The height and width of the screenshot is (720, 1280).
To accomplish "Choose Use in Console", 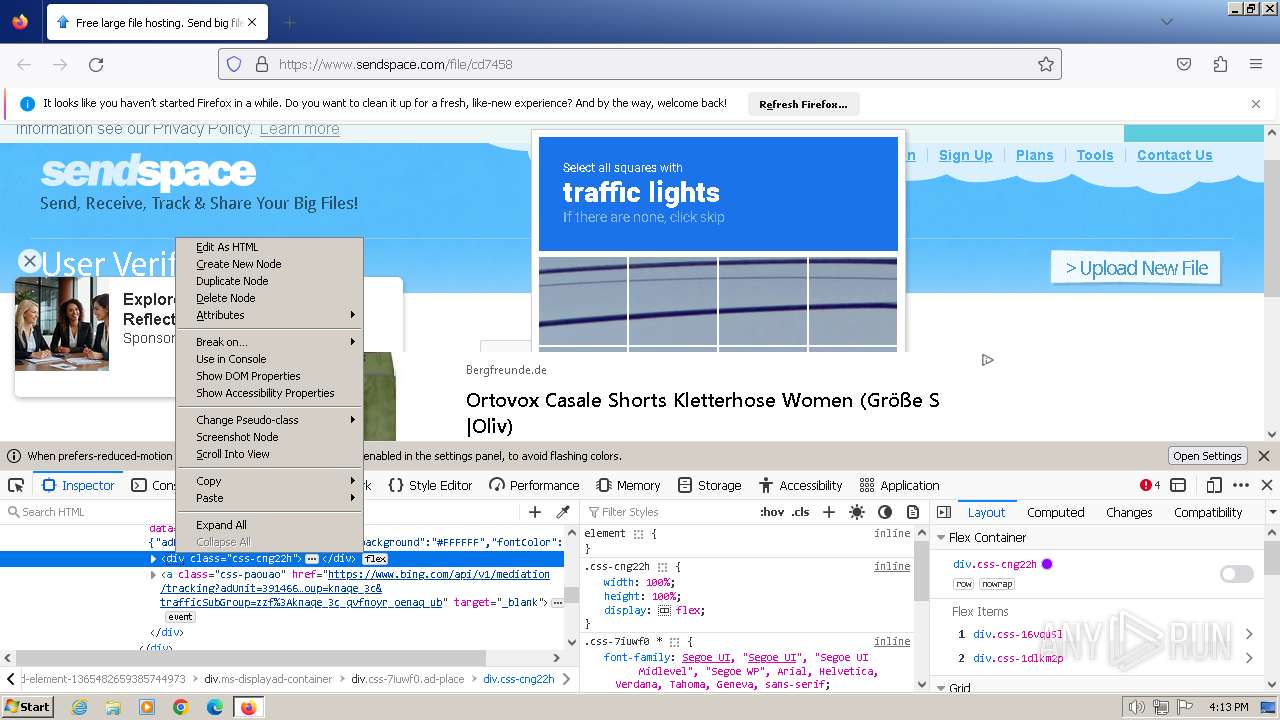I will (231, 359).
